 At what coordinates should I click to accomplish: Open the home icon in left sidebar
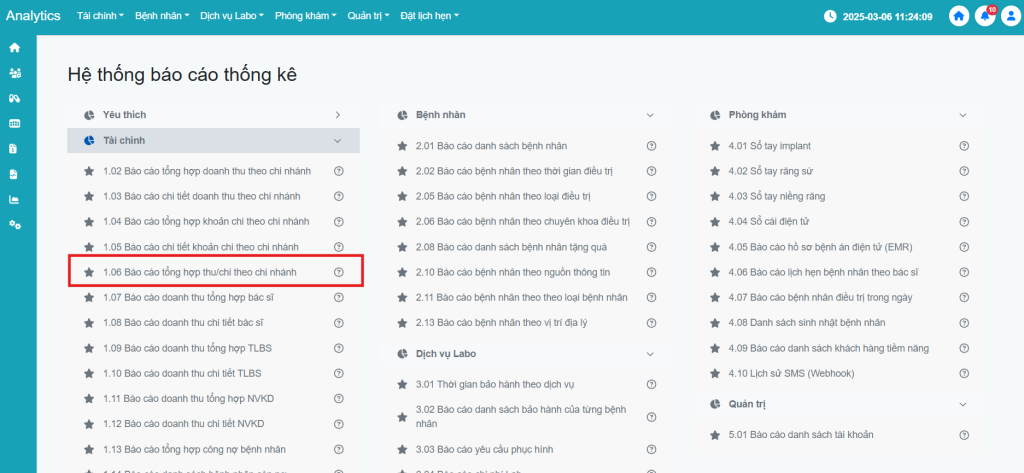[x=14, y=47]
